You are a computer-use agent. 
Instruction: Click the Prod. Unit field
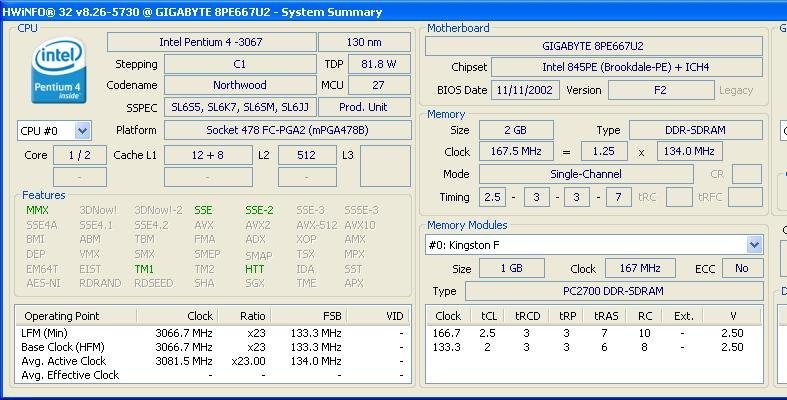[364, 107]
